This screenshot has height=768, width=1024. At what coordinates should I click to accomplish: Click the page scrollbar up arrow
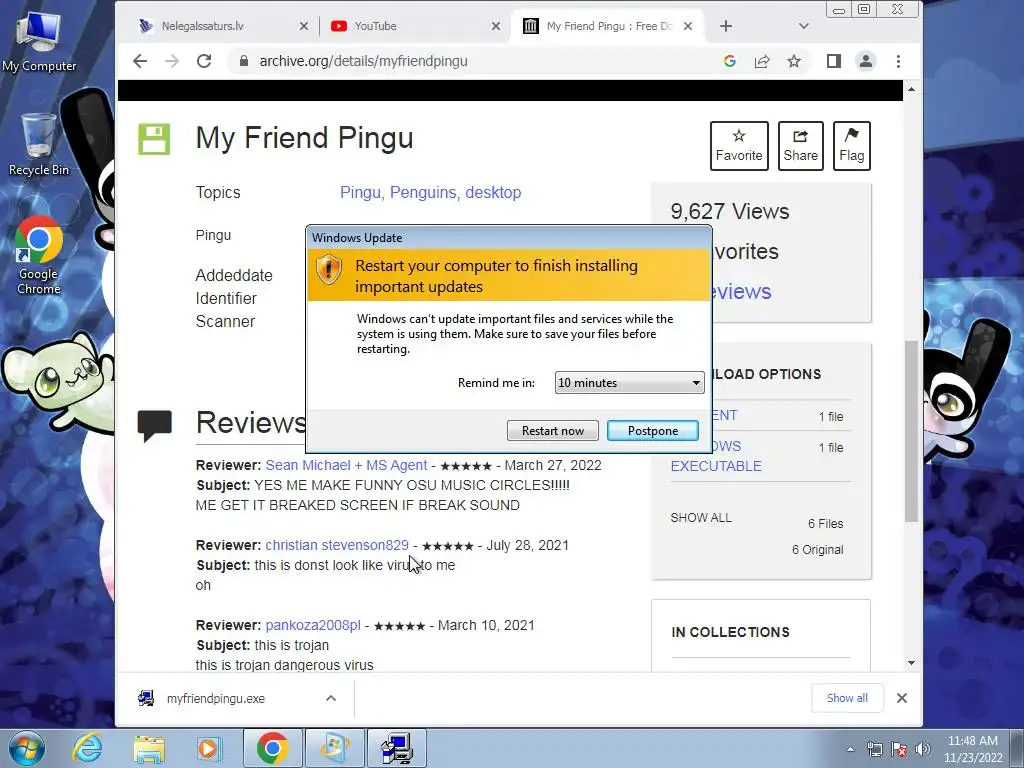click(912, 89)
